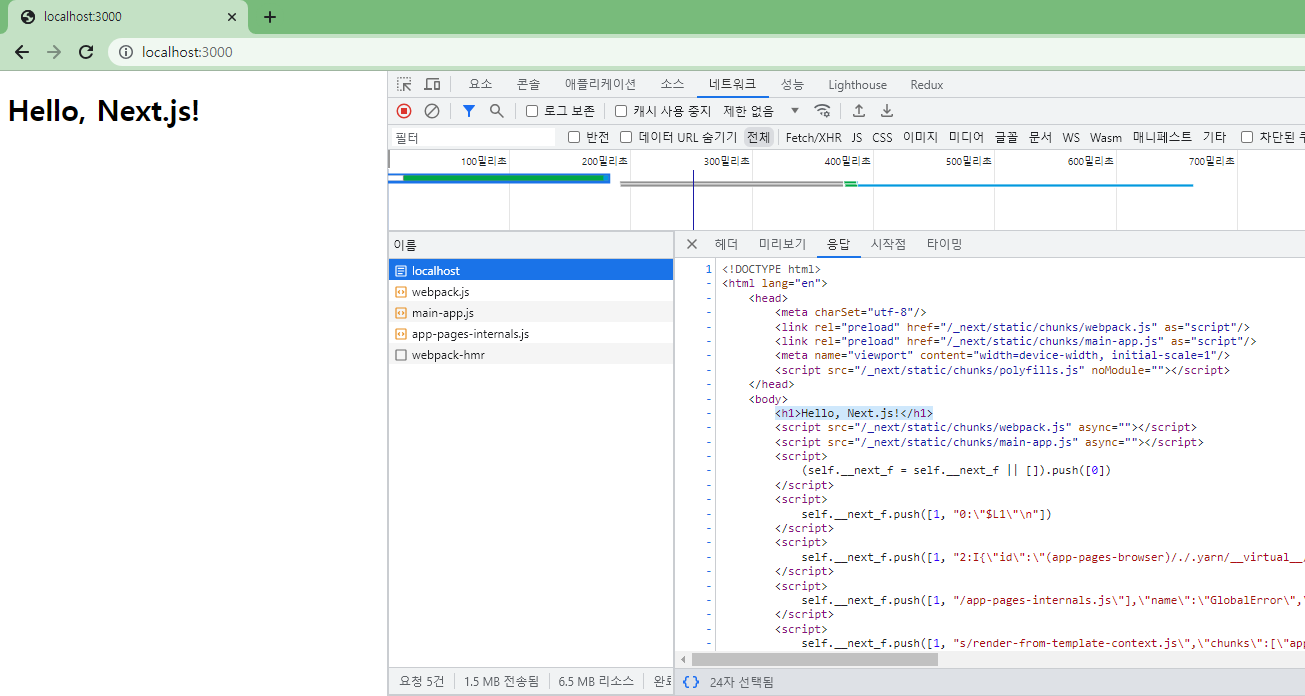Filter requests by 미디어 type
The height and width of the screenshot is (696, 1305).
(966, 137)
